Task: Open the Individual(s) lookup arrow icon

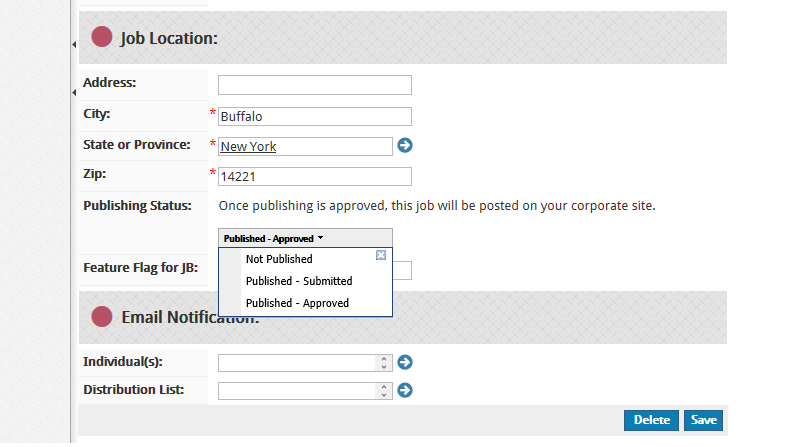Action: click(x=405, y=362)
